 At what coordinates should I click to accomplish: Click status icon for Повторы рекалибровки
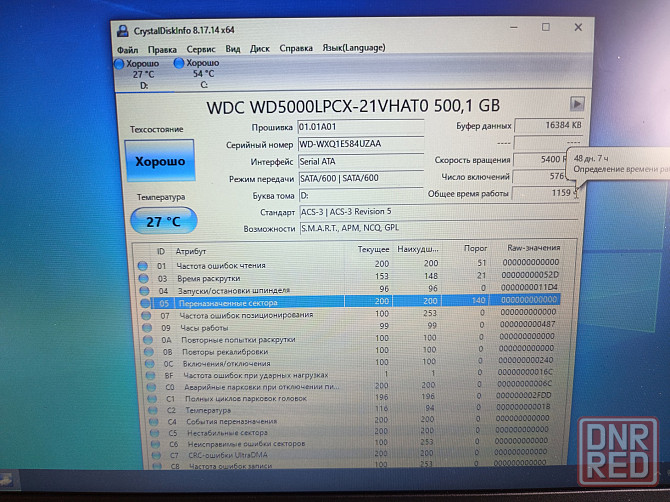tap(149, 352)
